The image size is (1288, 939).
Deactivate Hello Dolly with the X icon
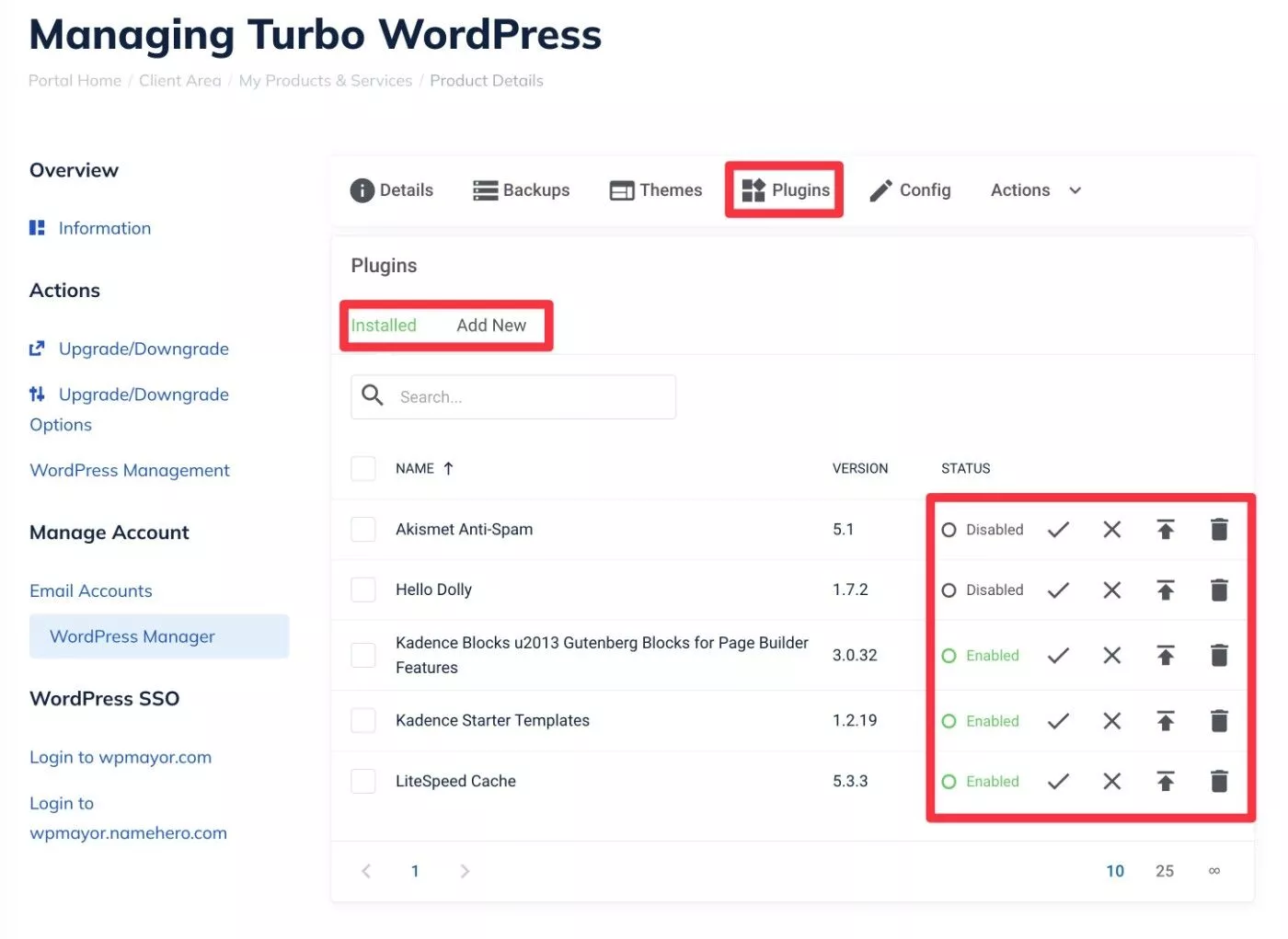point(1111,590)
